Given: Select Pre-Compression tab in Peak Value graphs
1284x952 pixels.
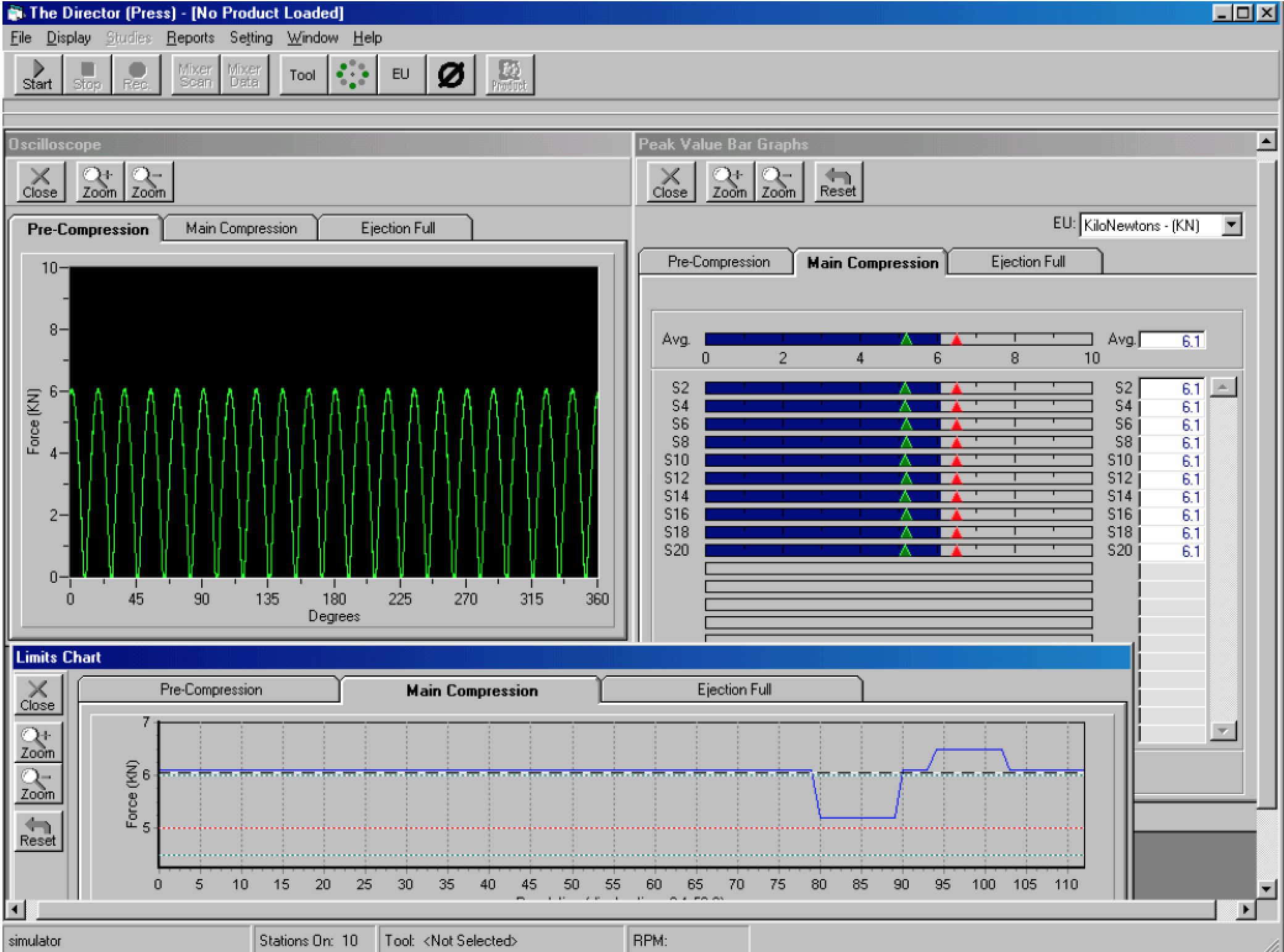Looking at the screenshot, I should [x=718, y=262].
